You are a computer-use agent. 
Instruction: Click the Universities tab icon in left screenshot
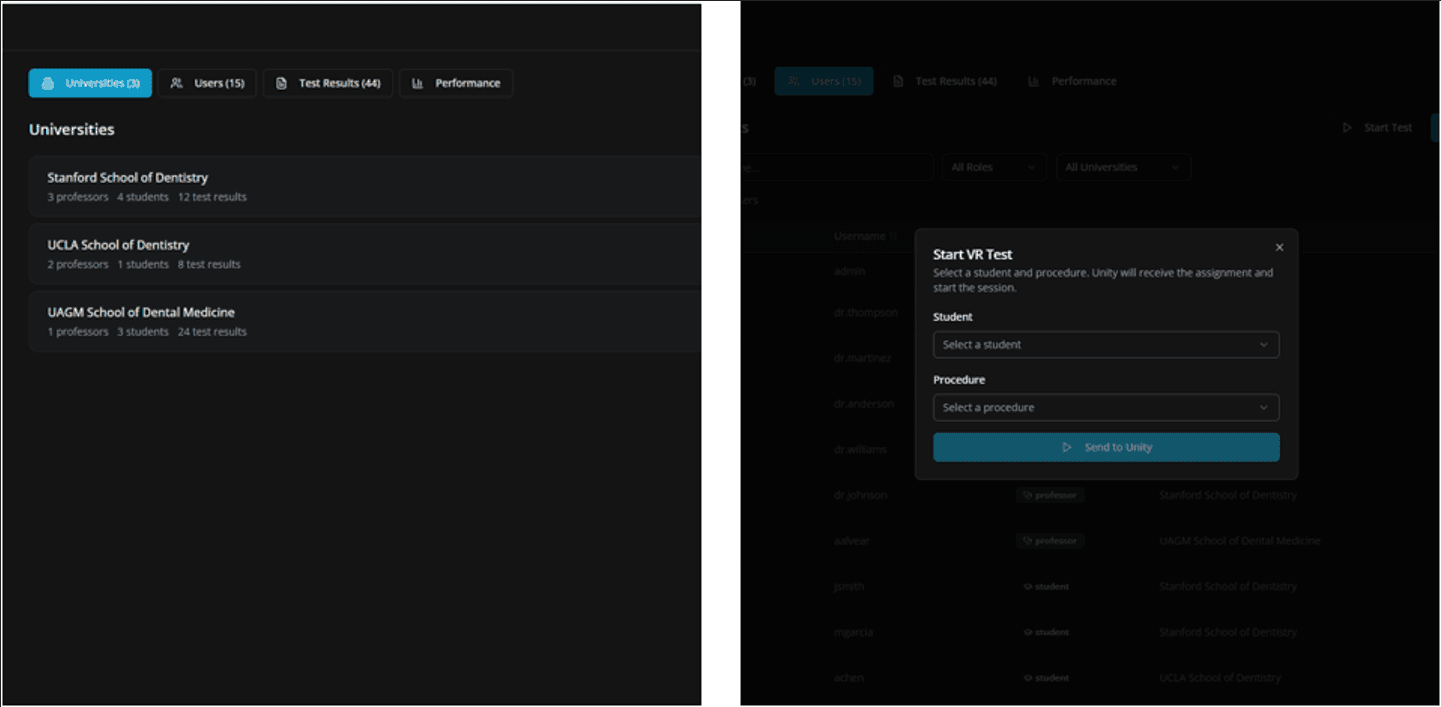click(x=48, y=84)
